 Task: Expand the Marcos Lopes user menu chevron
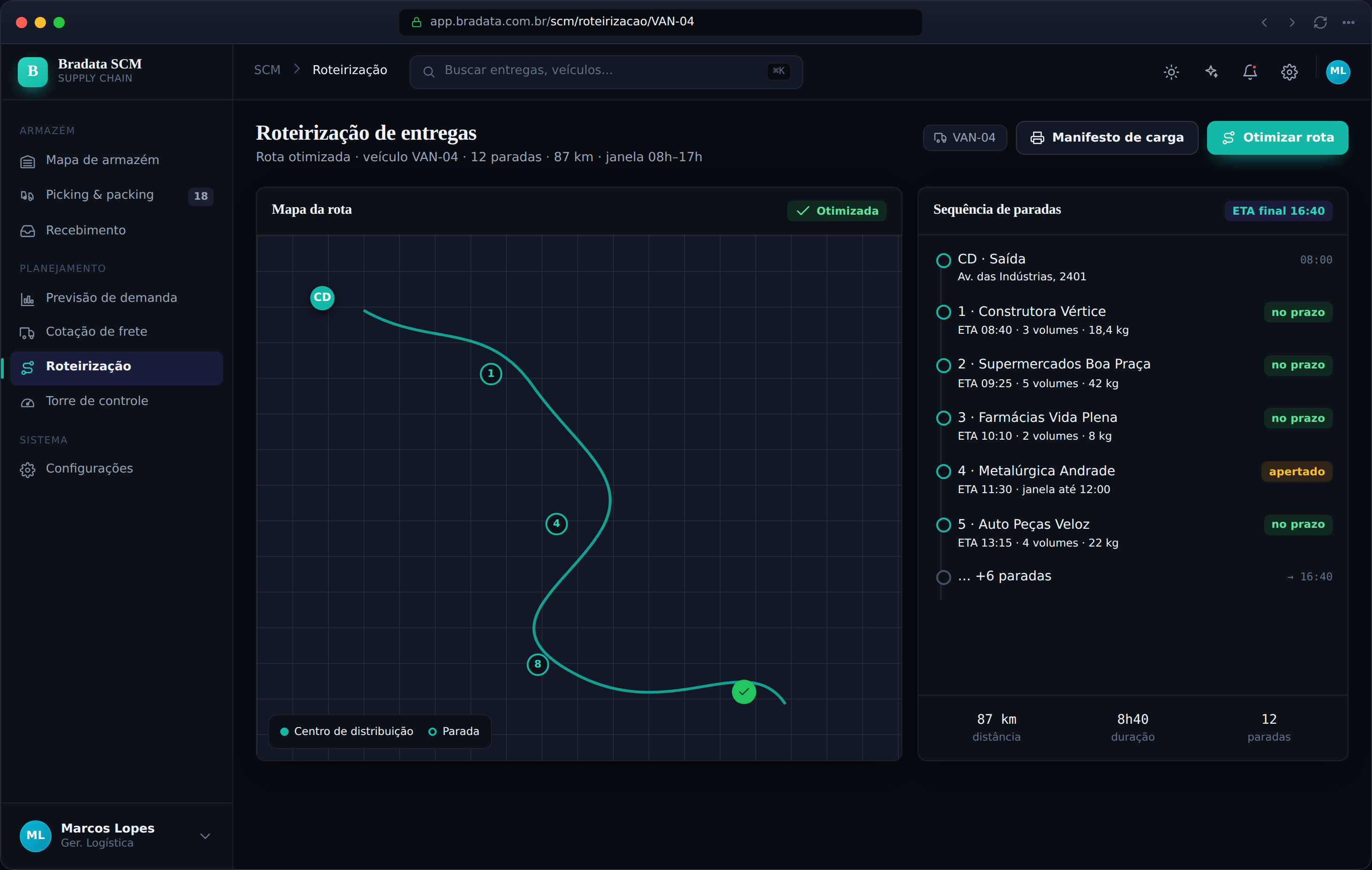pos(205,836)
